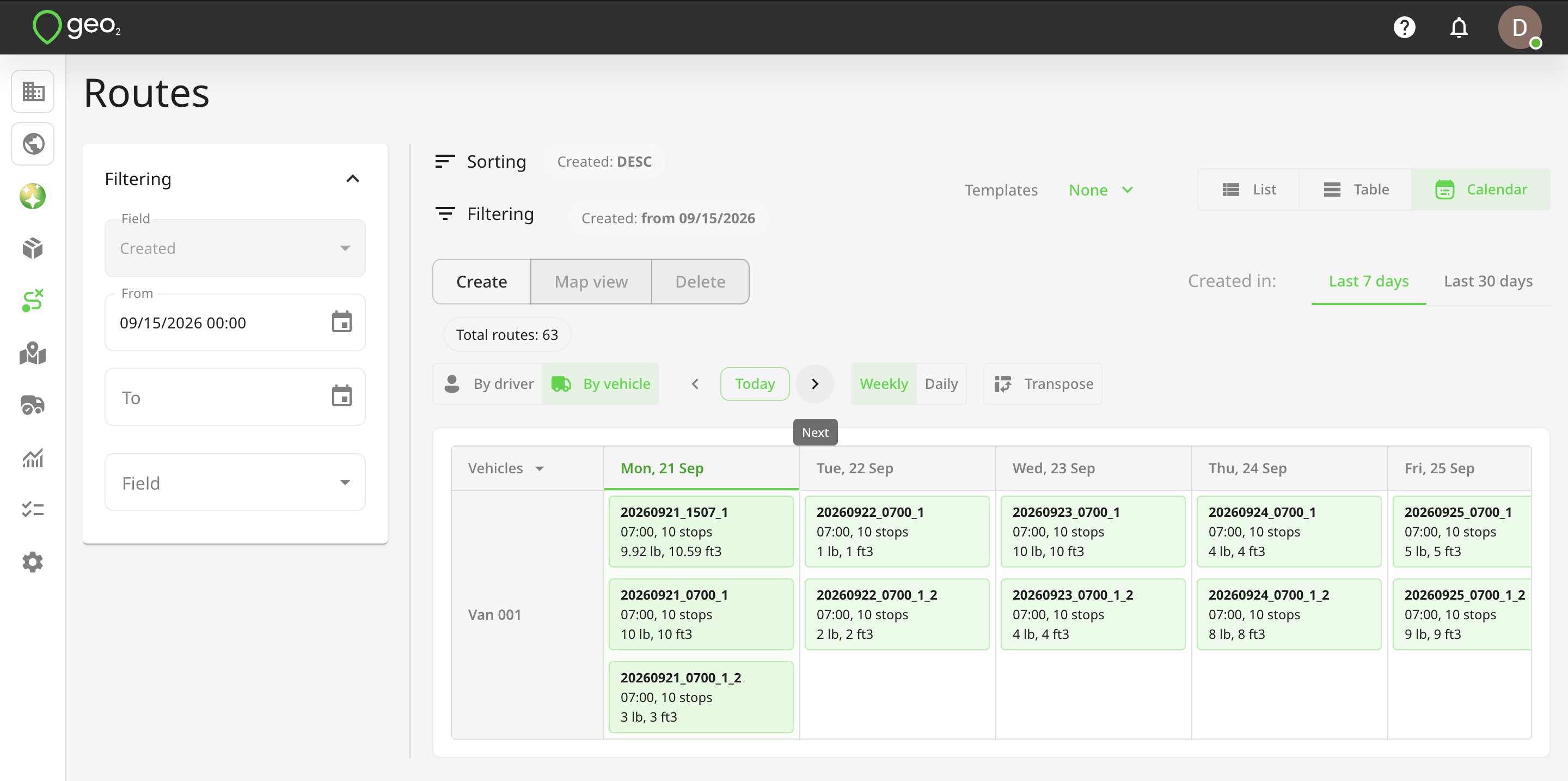The image size is (1568, 781).
Task: Open the routes sidebar icon
Action: 33,301
